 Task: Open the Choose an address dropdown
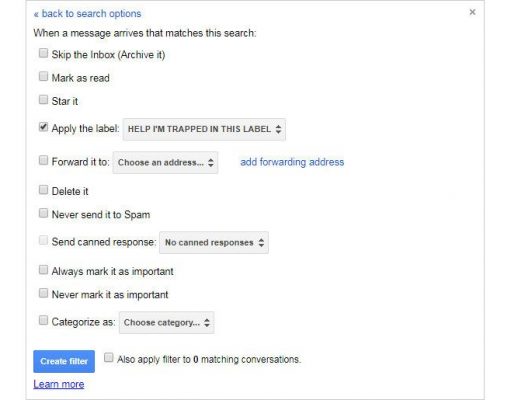coord(165,163)
